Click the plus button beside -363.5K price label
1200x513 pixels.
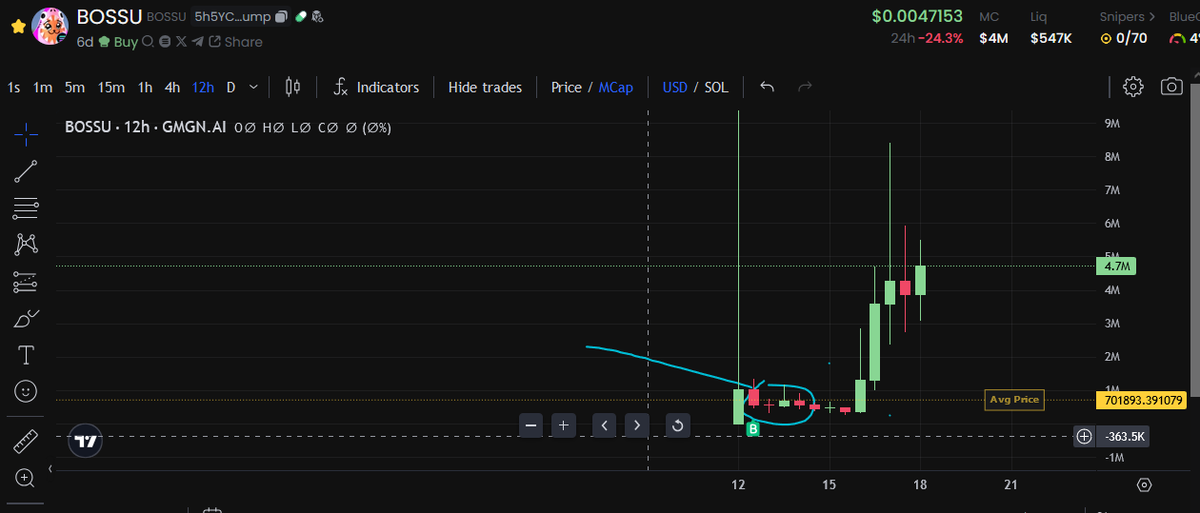coord(1084,436)
